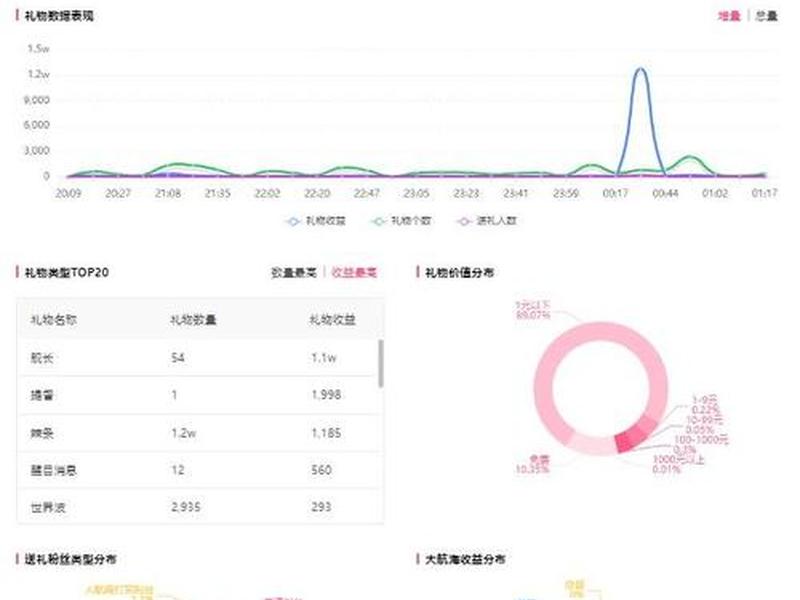This screenshot has height=600, width=800.
Task: Switch the gift chart to 总量 view
Action: coord(766,16)
